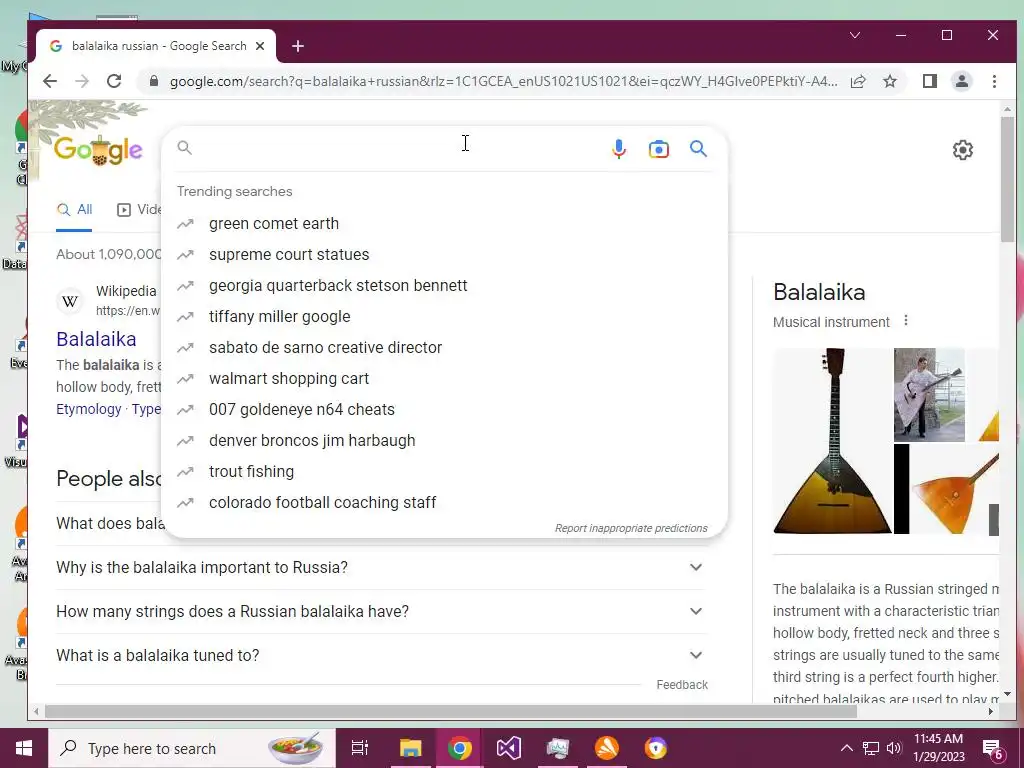Open the Balalaika Wikipedia result link
1024x768 pixels.
96,339
